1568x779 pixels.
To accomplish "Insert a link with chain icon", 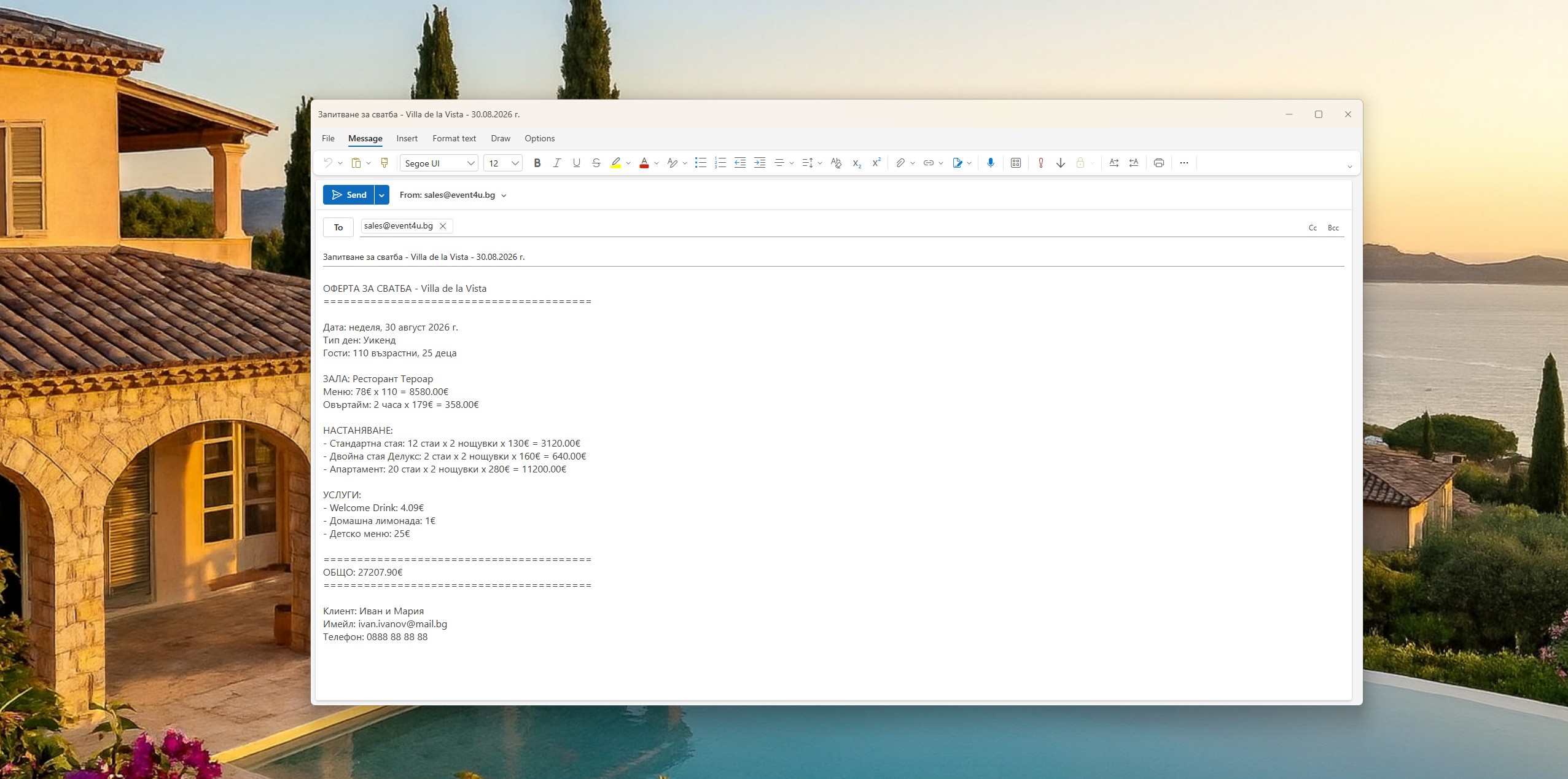I will pyautogui.click(x=929, y=163).
